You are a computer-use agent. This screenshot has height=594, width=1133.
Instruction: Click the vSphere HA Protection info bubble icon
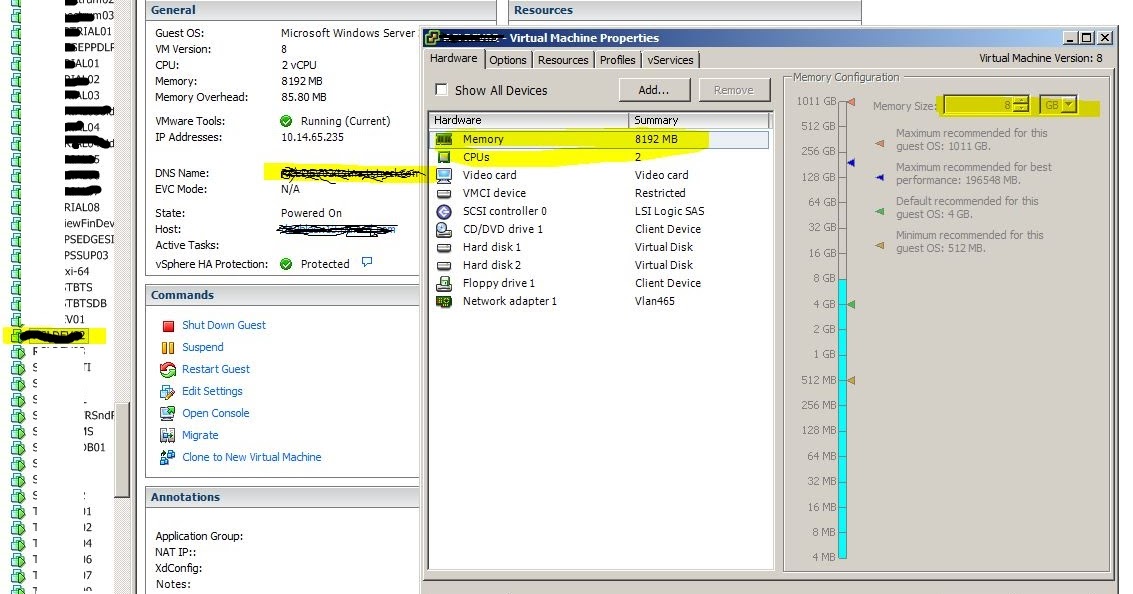pos(366,262)
